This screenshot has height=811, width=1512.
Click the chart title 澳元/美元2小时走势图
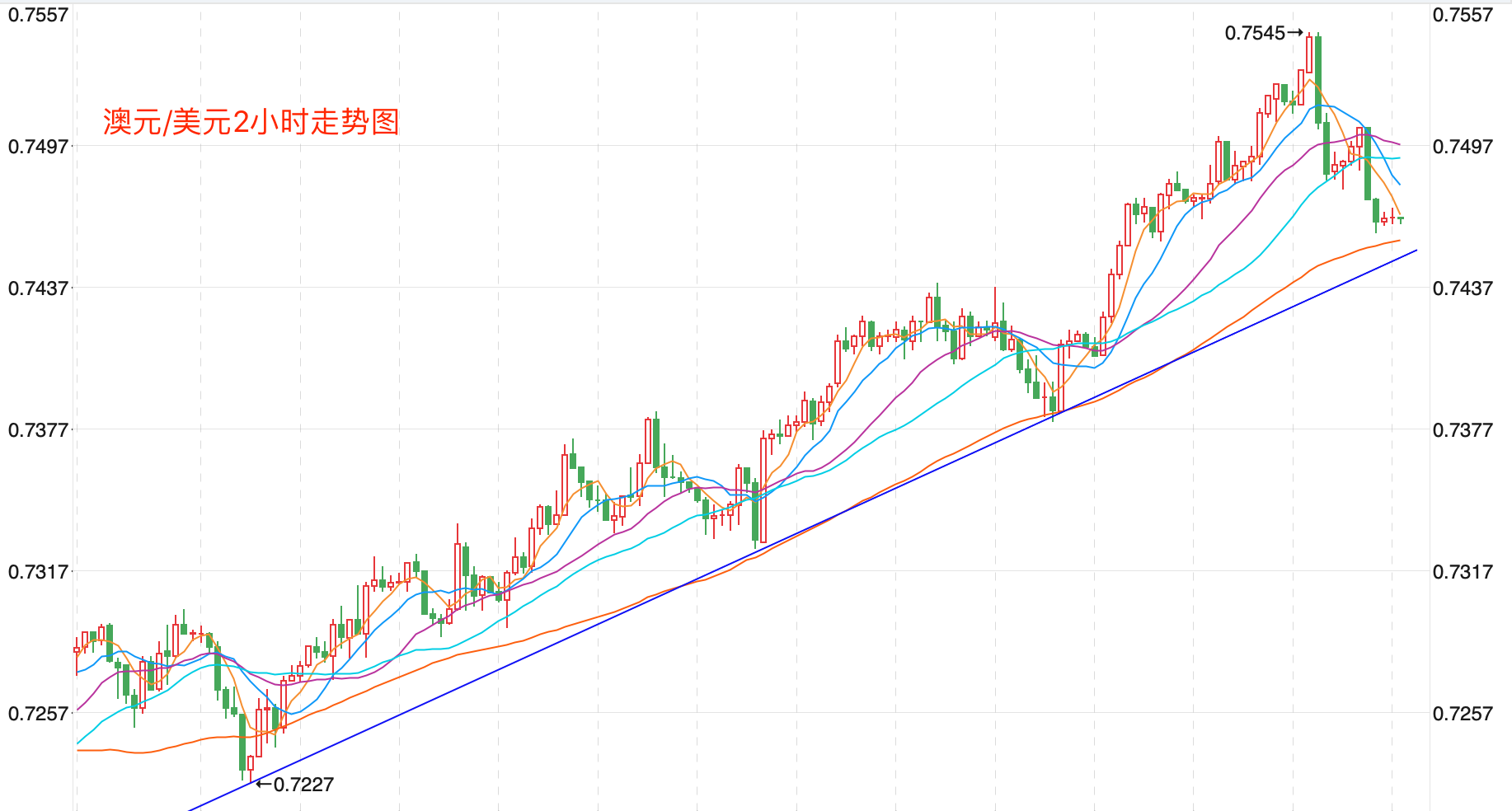[251, 122]
